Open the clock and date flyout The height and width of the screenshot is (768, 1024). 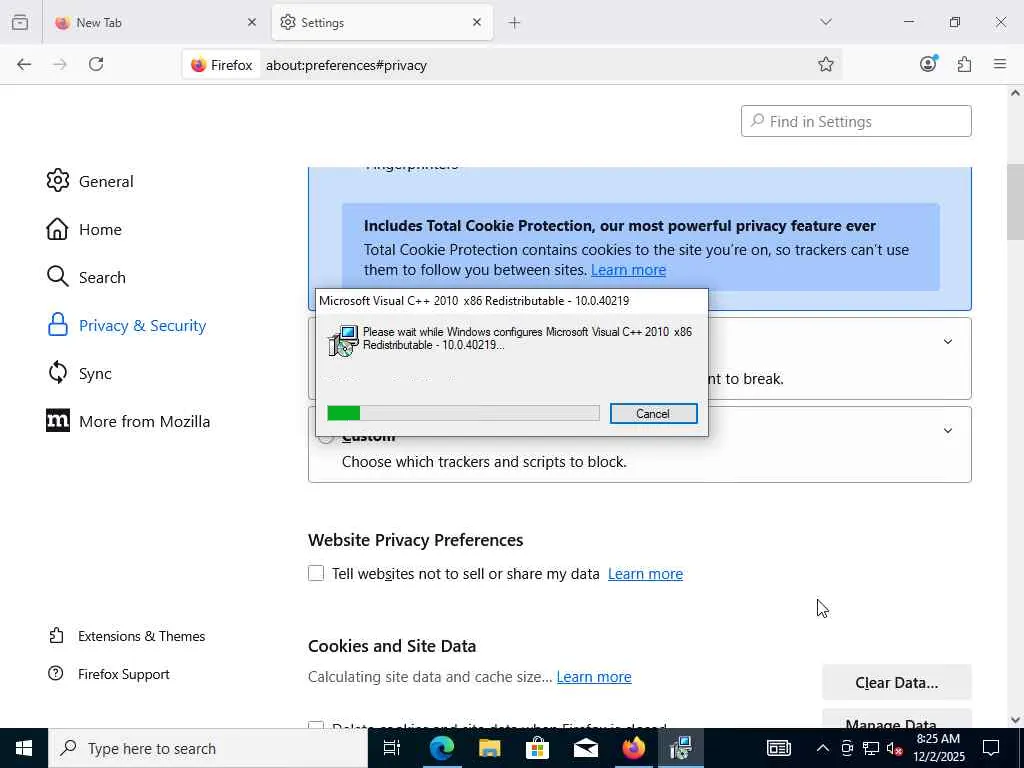(x=939, y=748)
